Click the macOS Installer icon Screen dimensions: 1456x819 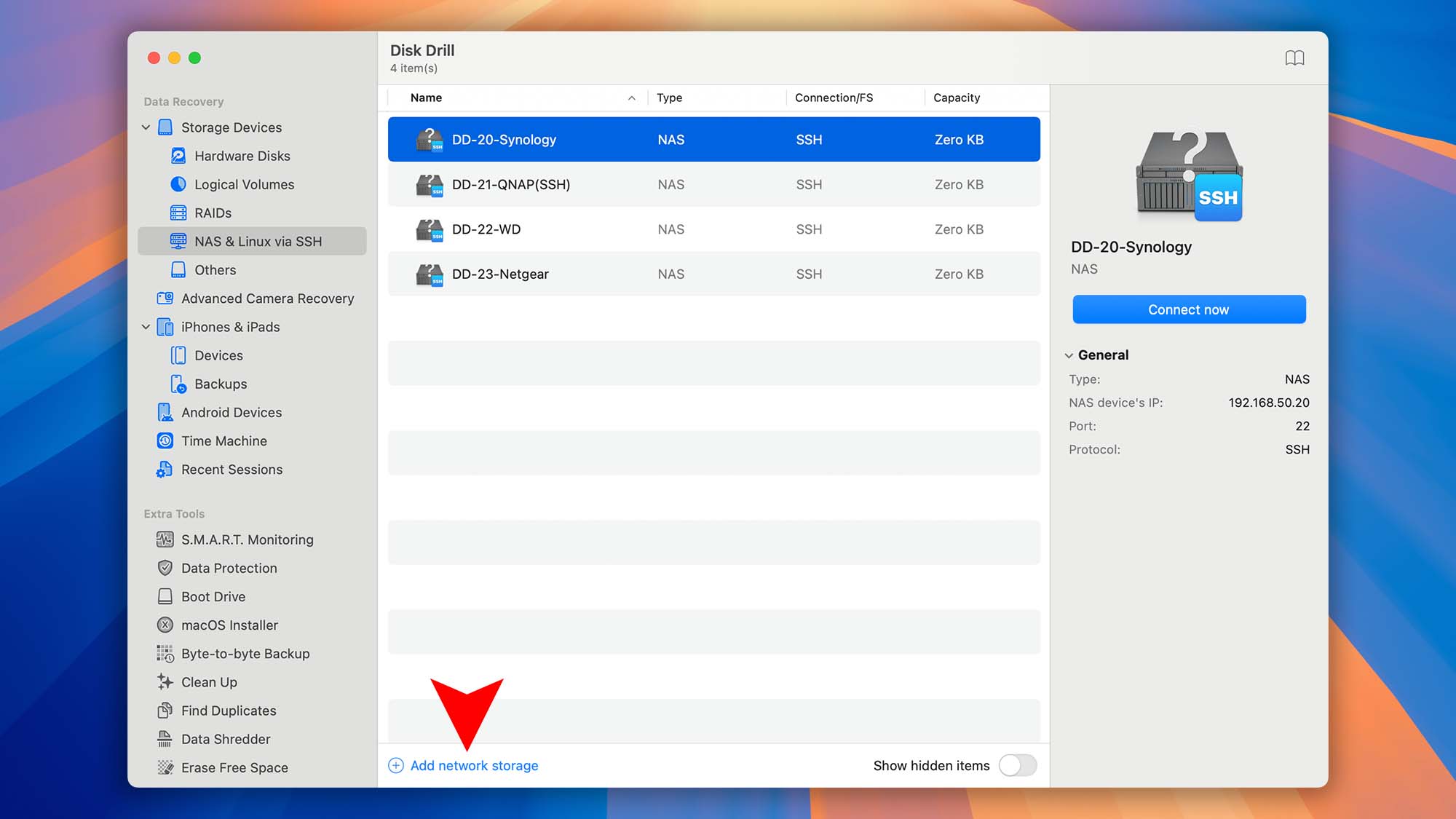pos(165,625)
